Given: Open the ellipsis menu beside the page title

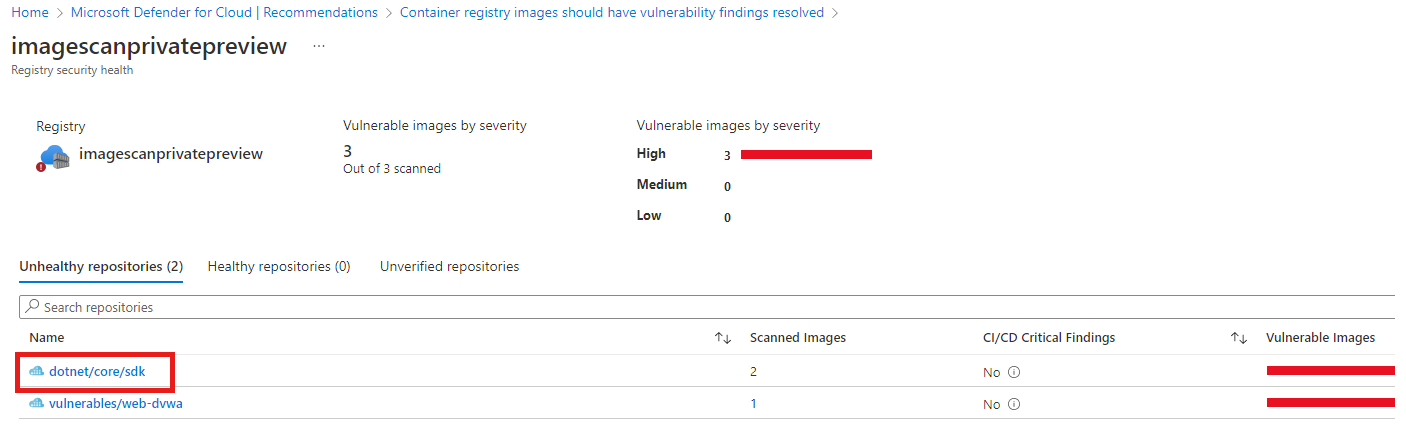Looking at the screenshot, I should point(319,47).
